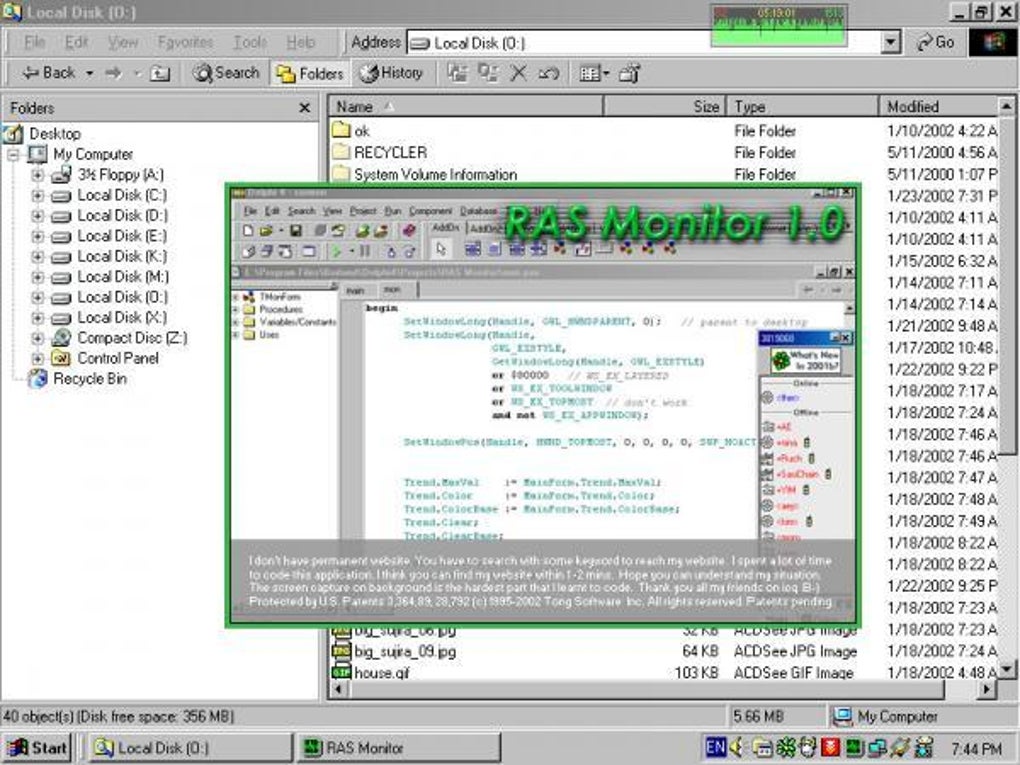
Task: Open the Address bar dropdown list
Action: click(890, 43)
